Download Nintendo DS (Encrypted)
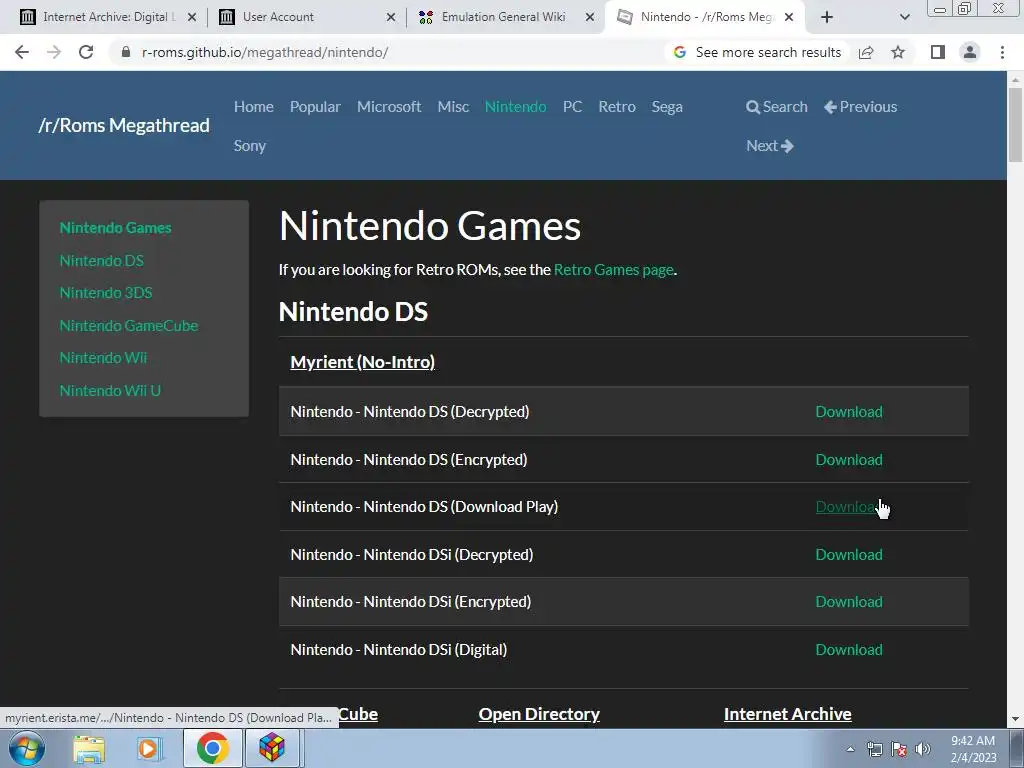Image resolution: width=1024 pixels, height=768 pixels. (x=849, y=460)
